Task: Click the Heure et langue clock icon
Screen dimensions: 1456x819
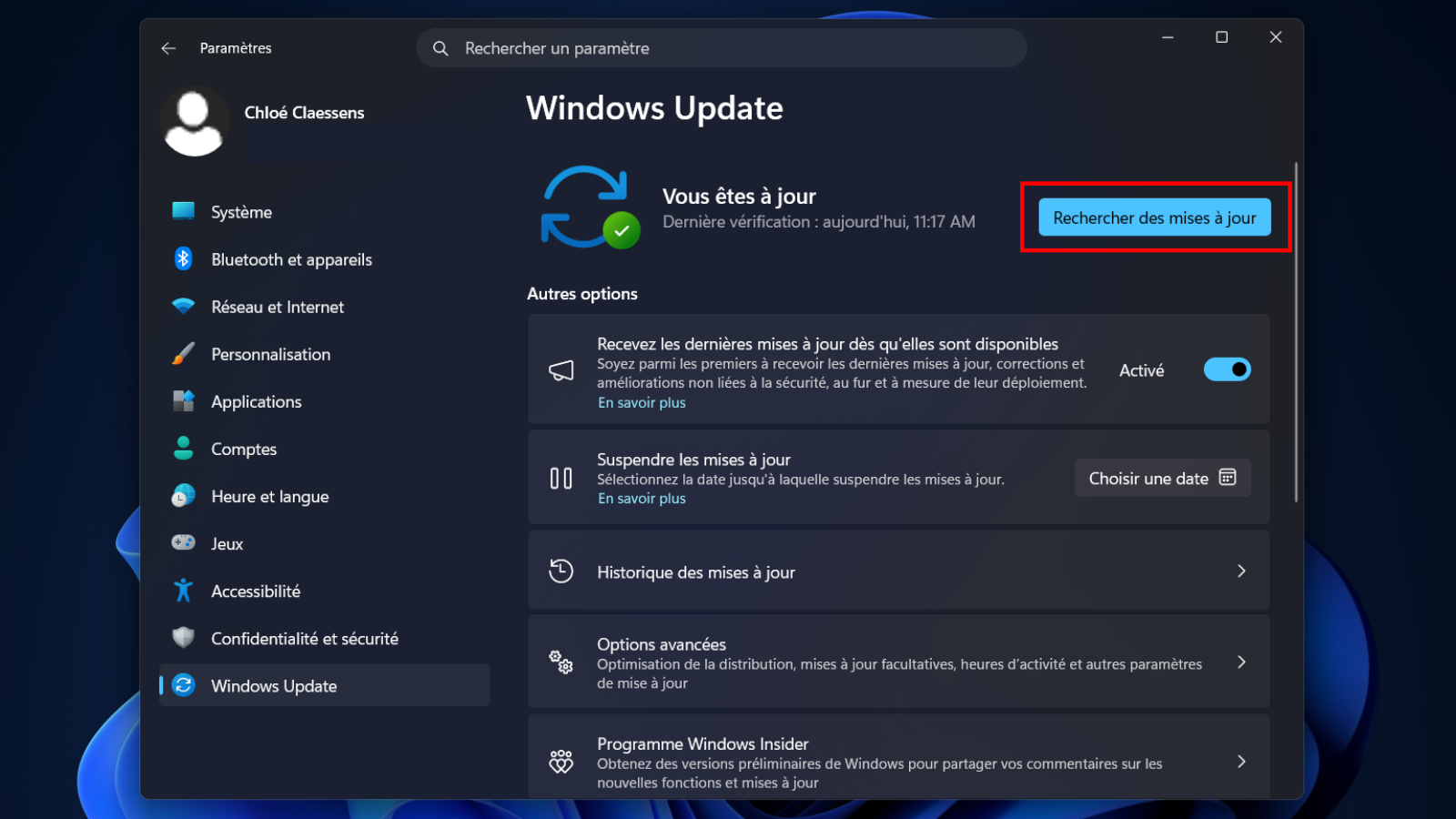Action: (183, 496)
